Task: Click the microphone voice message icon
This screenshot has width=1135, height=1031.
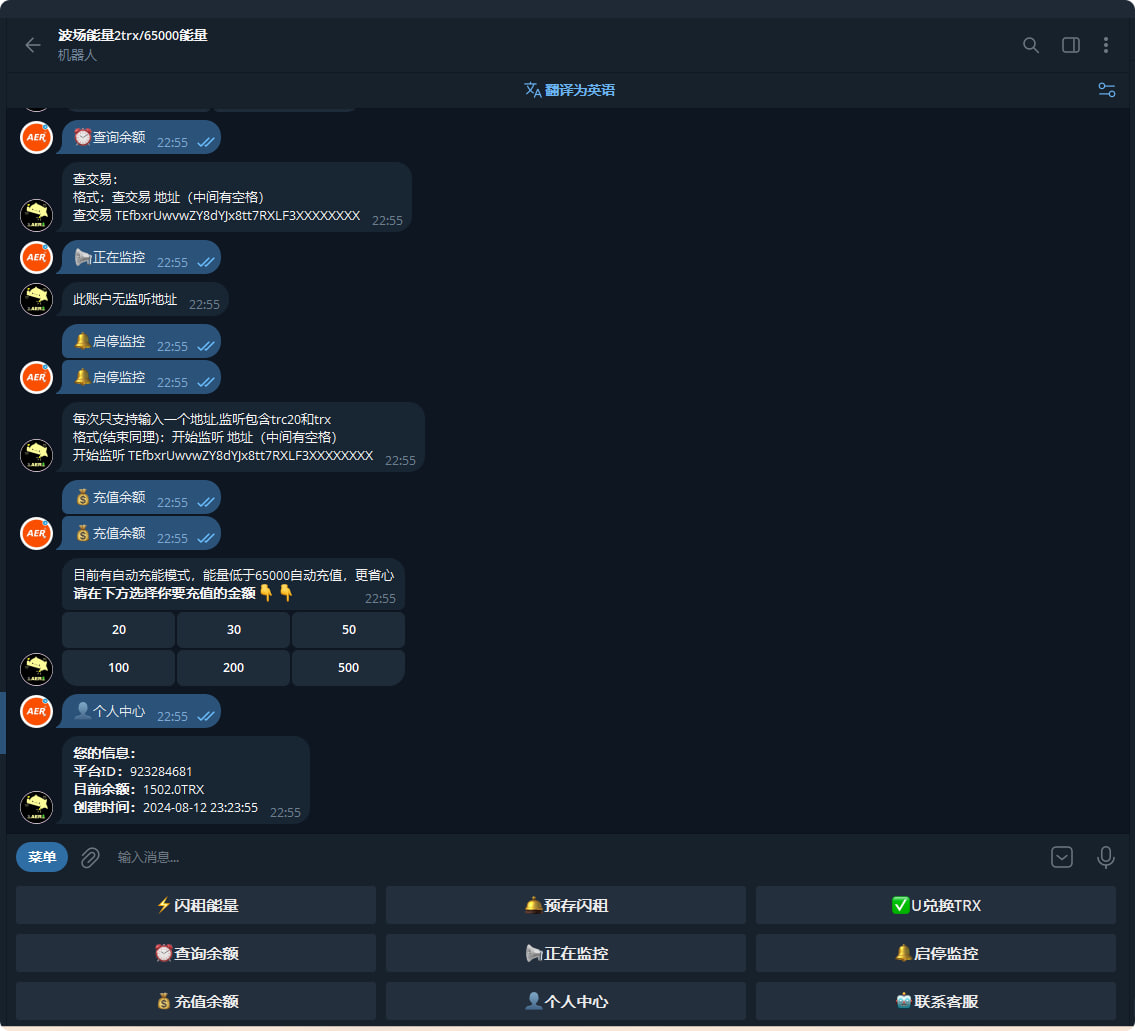Action: (x=1105, y=857)
